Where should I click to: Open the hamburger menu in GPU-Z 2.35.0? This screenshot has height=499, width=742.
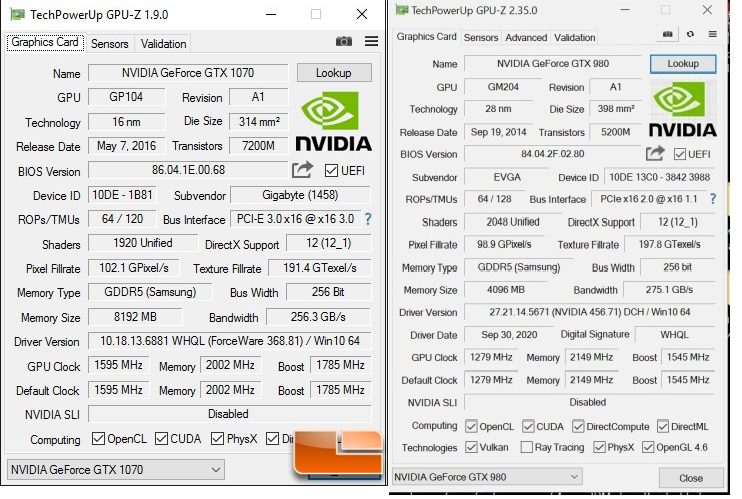click(713, 34)
